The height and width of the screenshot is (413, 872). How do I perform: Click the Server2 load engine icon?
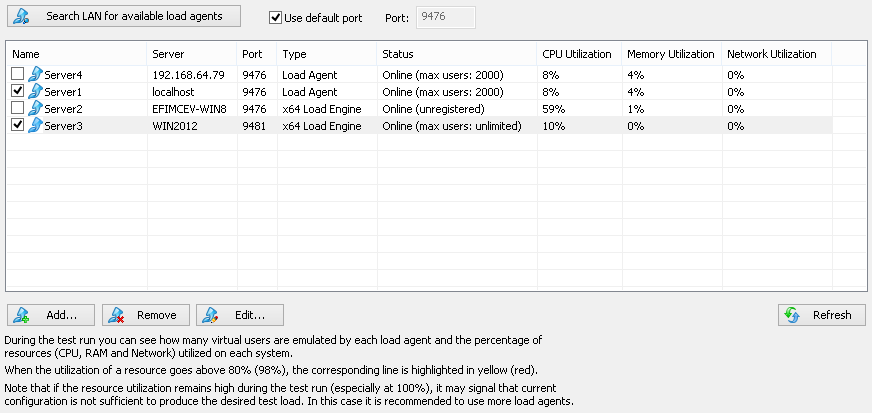[x=35, y=108]
